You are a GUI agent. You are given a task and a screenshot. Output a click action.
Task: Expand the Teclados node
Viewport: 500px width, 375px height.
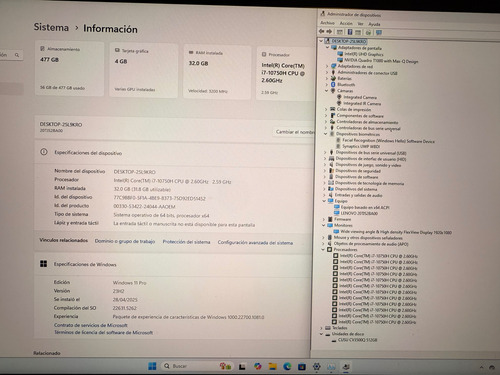point(322,328)
